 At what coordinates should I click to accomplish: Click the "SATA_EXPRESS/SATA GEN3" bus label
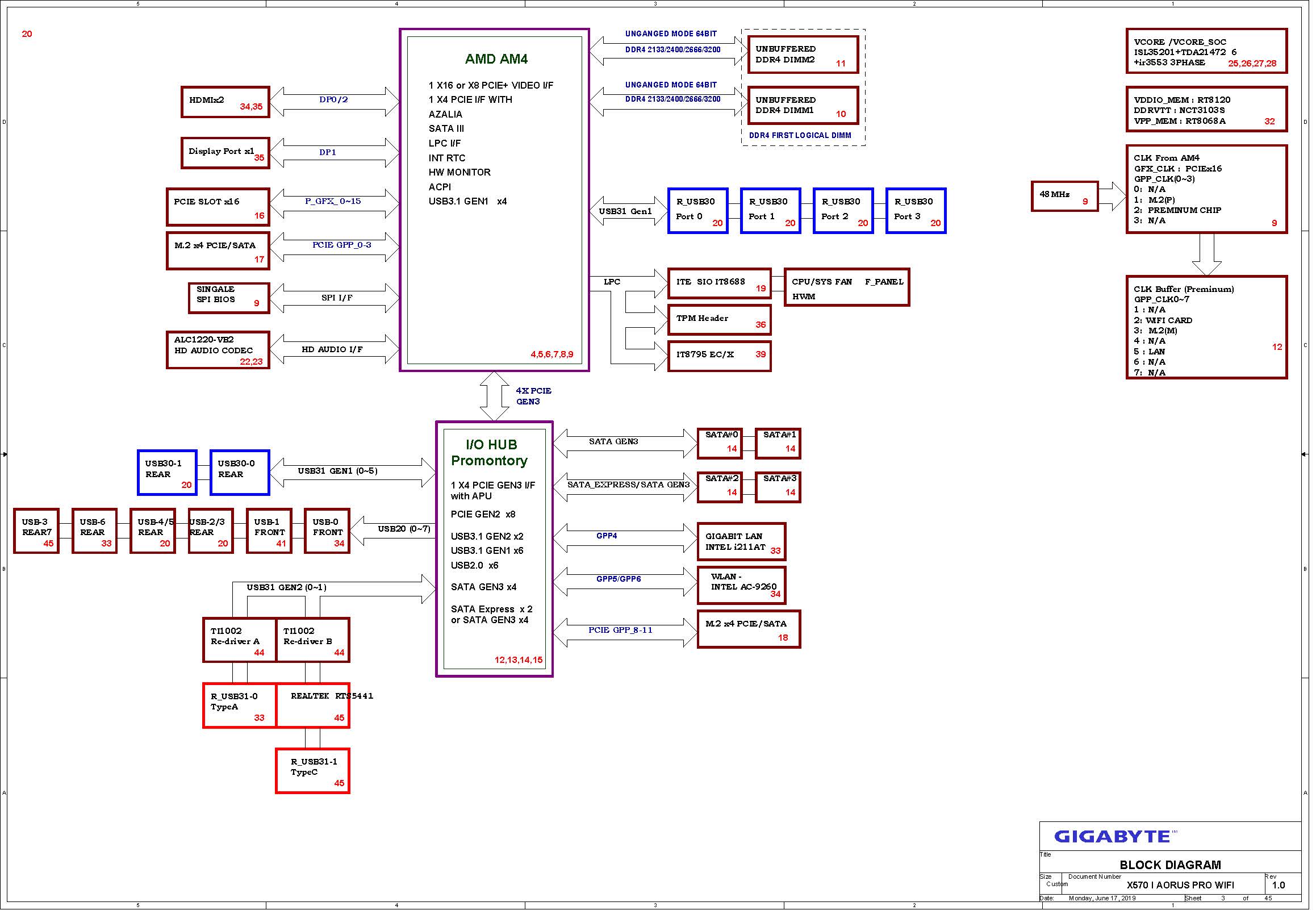[x=630, y=486]
